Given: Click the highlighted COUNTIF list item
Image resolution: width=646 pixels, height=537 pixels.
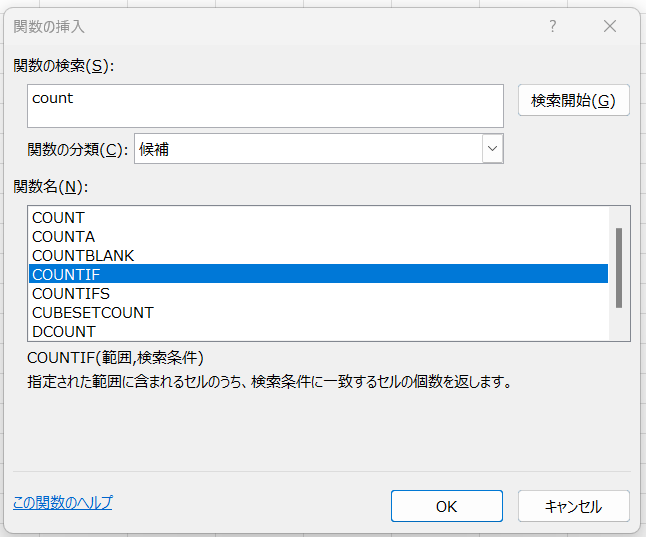Looking at the screenshot, I should (x=66, y=274).
